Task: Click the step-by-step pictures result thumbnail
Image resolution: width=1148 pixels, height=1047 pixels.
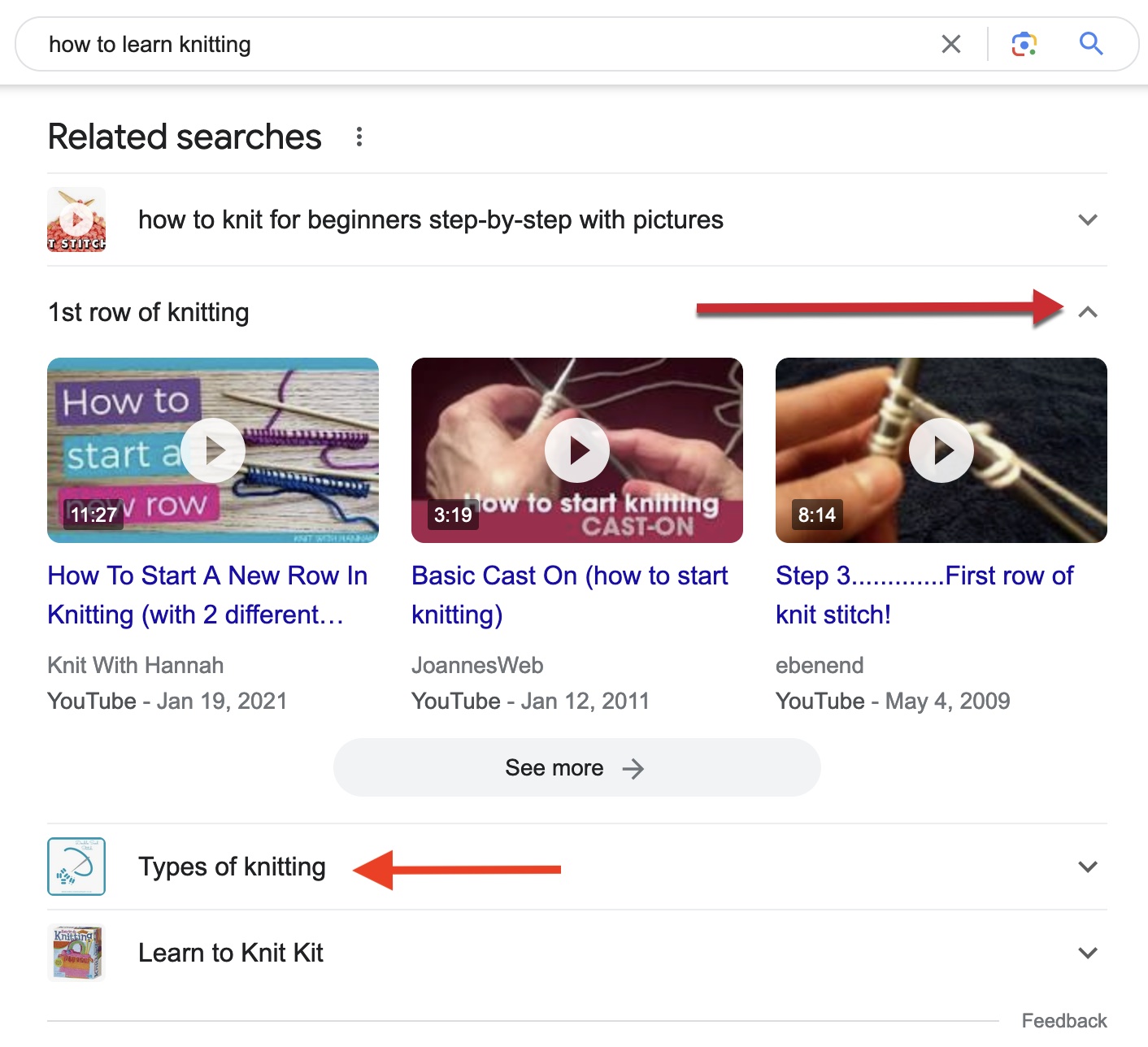Action: pos(76,219)
